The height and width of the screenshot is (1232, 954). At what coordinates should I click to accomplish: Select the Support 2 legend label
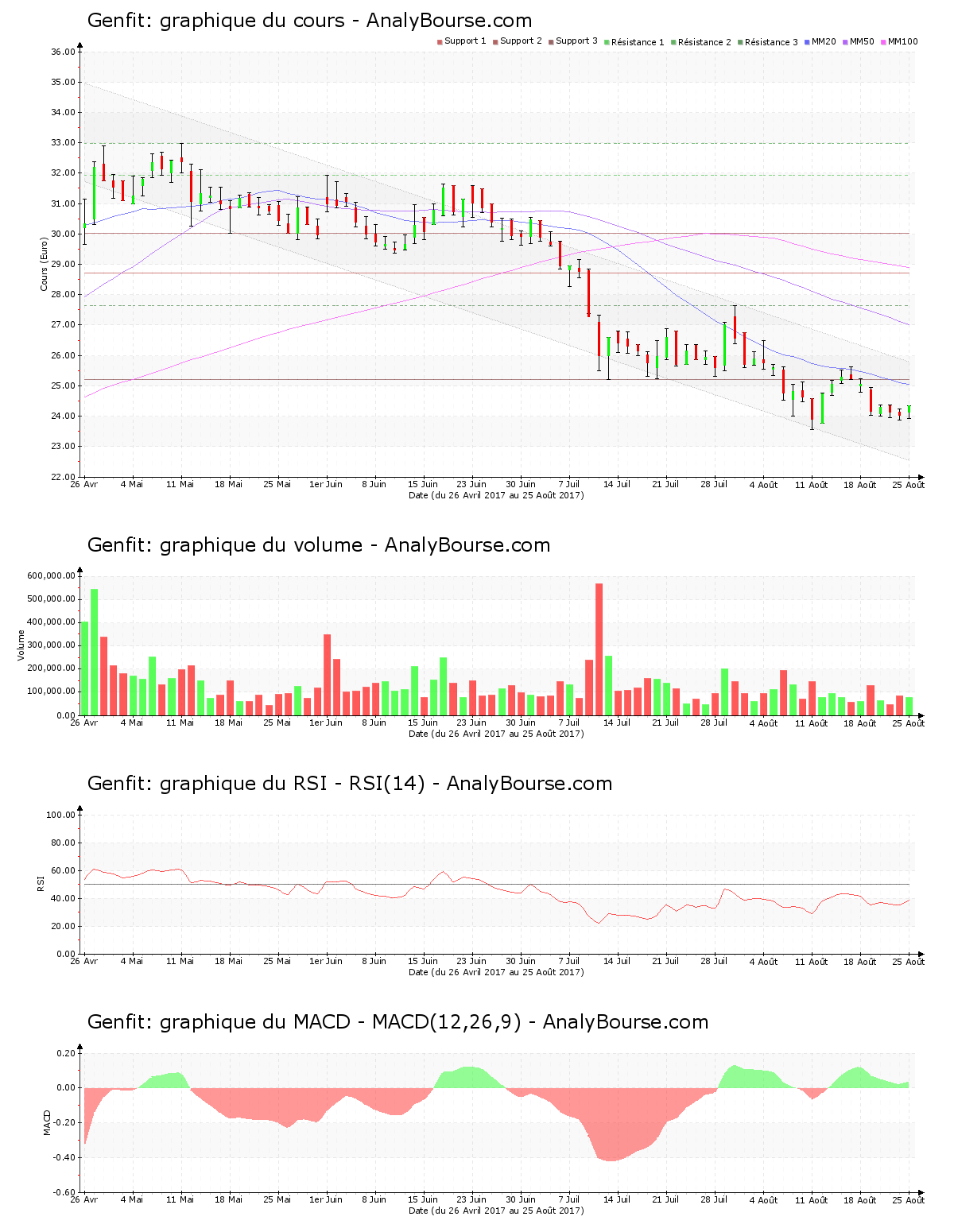pos(521,41)
